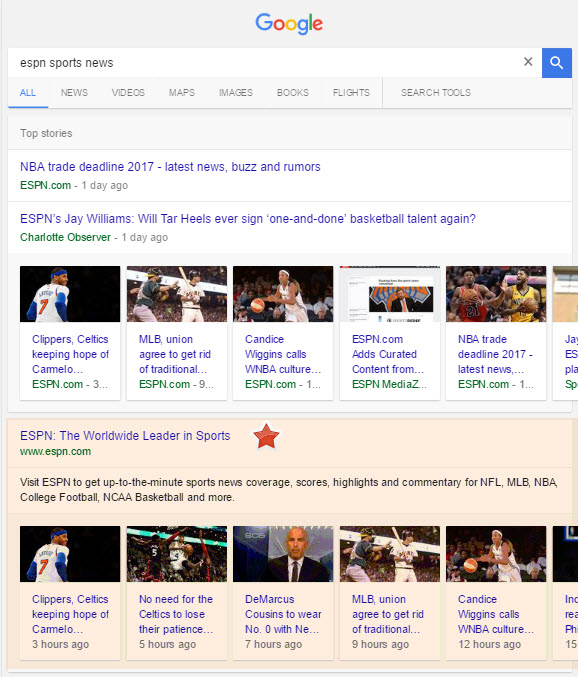578x677 pixels.
Task: Clear the search box with X icon
Action: (528, 62)
